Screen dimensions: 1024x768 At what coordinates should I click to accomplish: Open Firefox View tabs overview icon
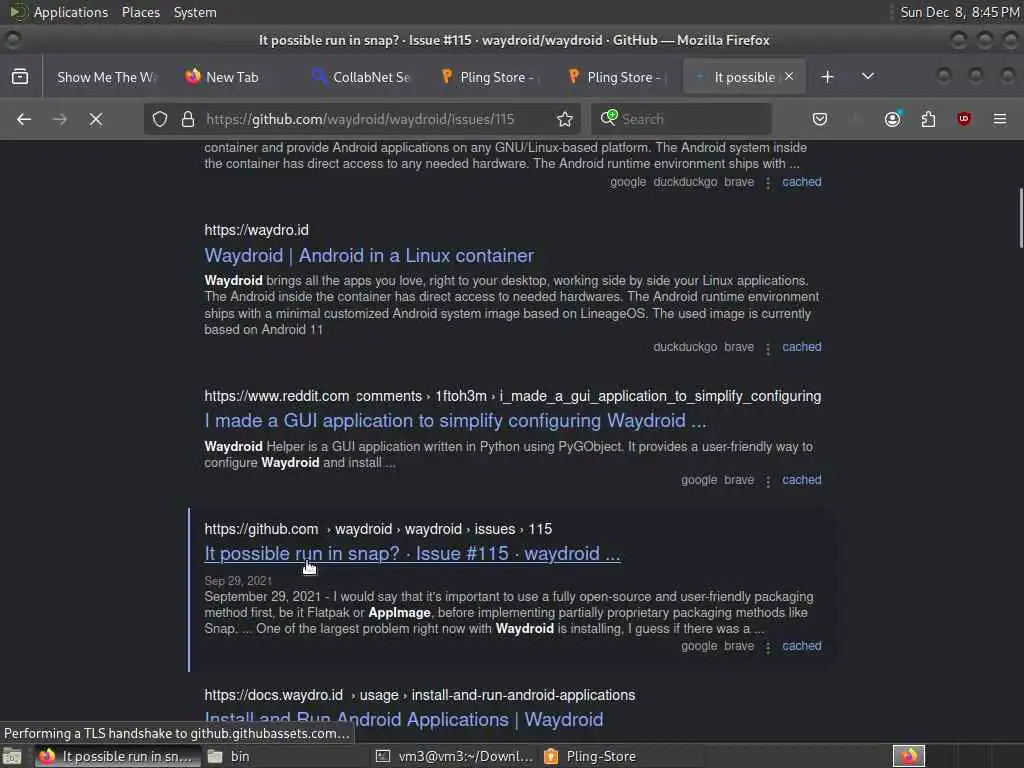(x=20, y=76)
